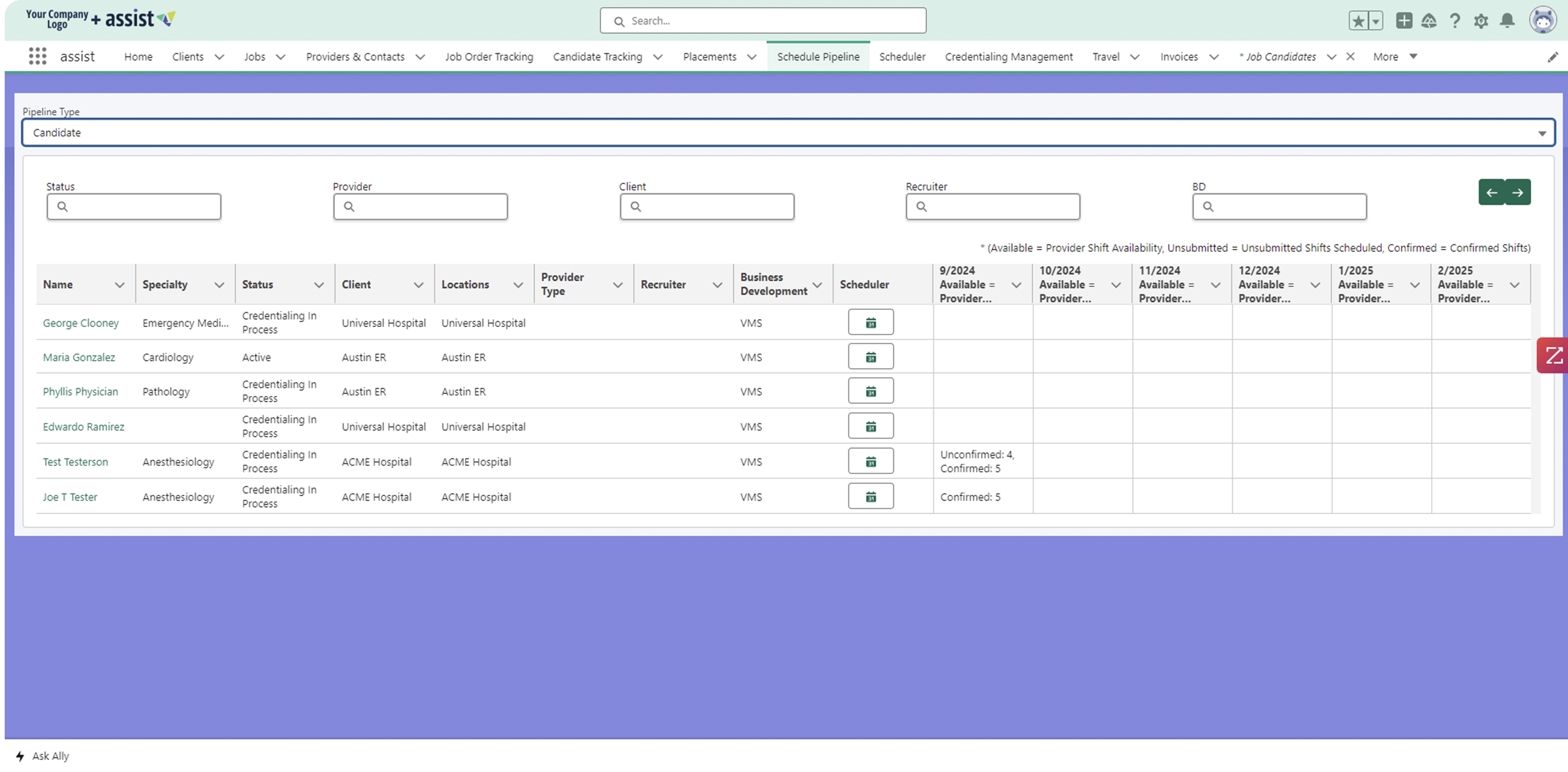This screenshot has height=772, width=1568.
Task: Select the Schedule Pipeline tab
Action: click(x=818, y=57)
